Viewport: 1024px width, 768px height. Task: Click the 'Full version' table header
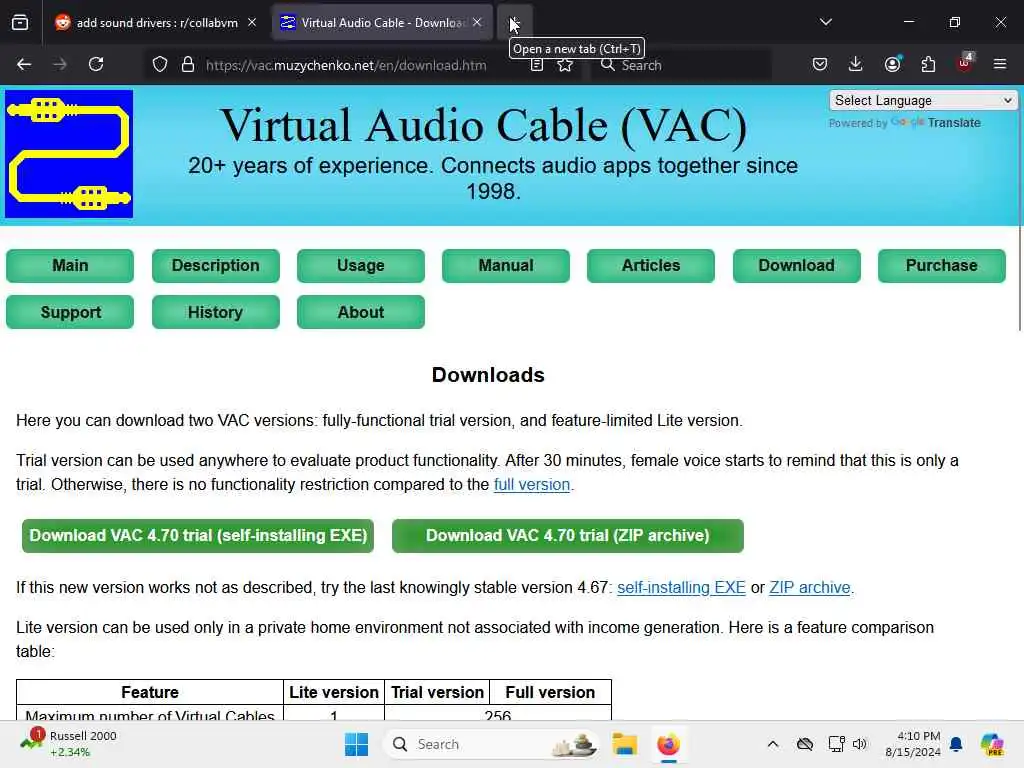(x=551, y=692)
